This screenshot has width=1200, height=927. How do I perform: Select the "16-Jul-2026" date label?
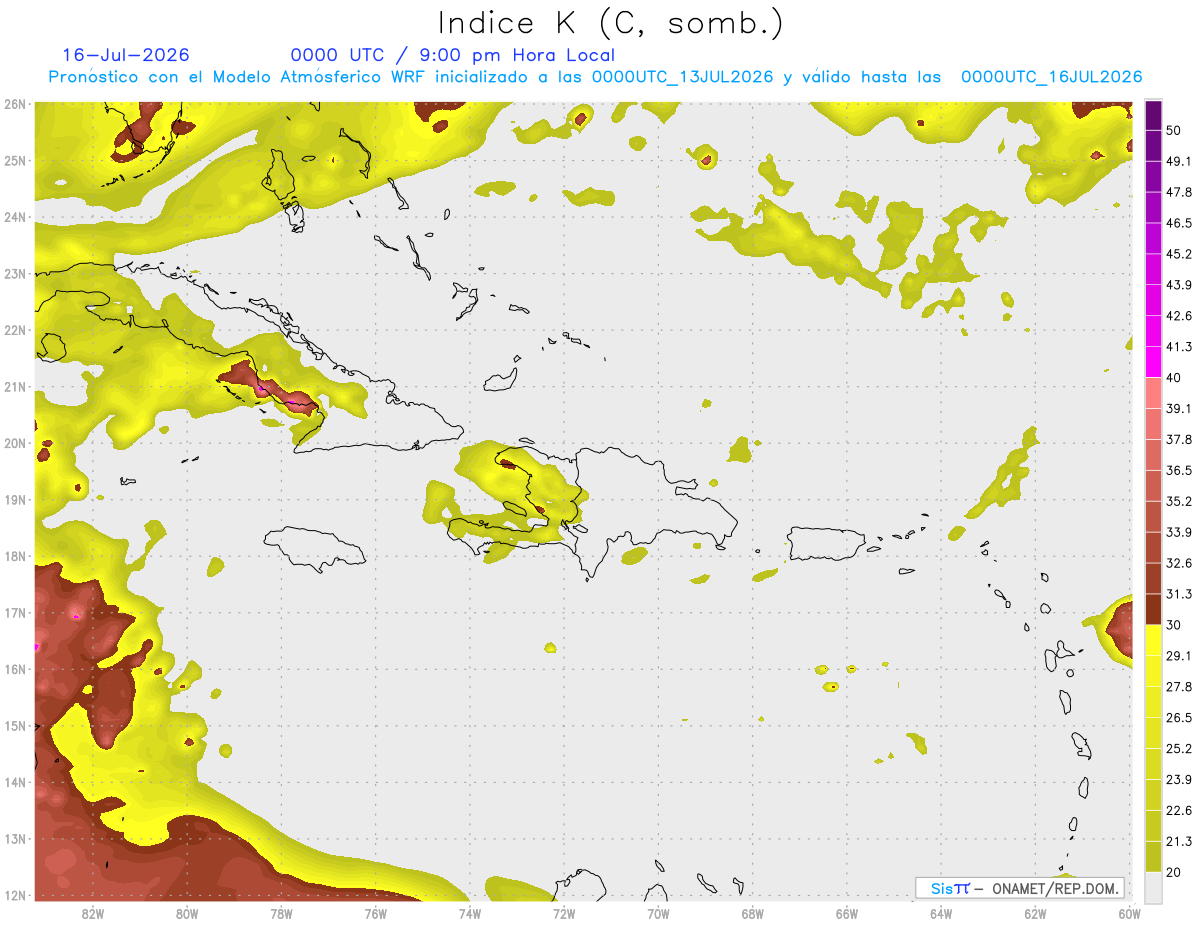(125, 55)
